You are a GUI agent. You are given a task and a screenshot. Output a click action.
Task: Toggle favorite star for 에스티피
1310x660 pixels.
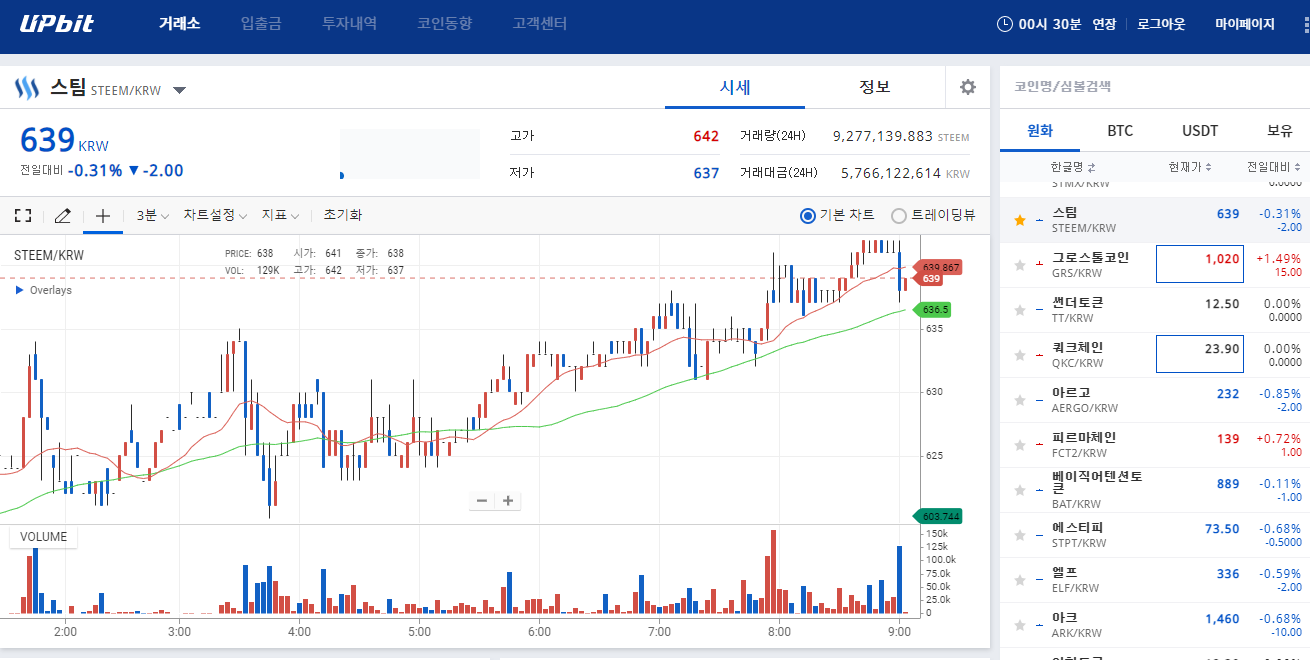[x=1019, y=535]
